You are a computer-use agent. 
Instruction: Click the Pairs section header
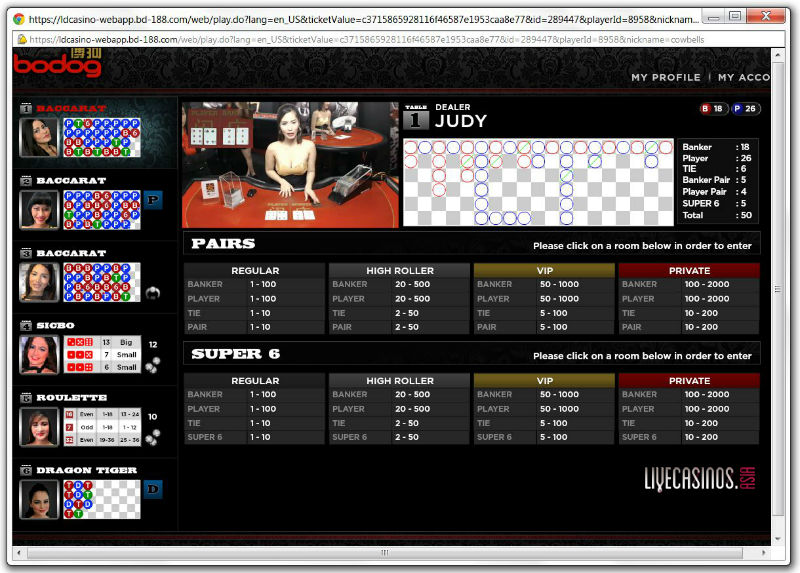pos(472,243)
